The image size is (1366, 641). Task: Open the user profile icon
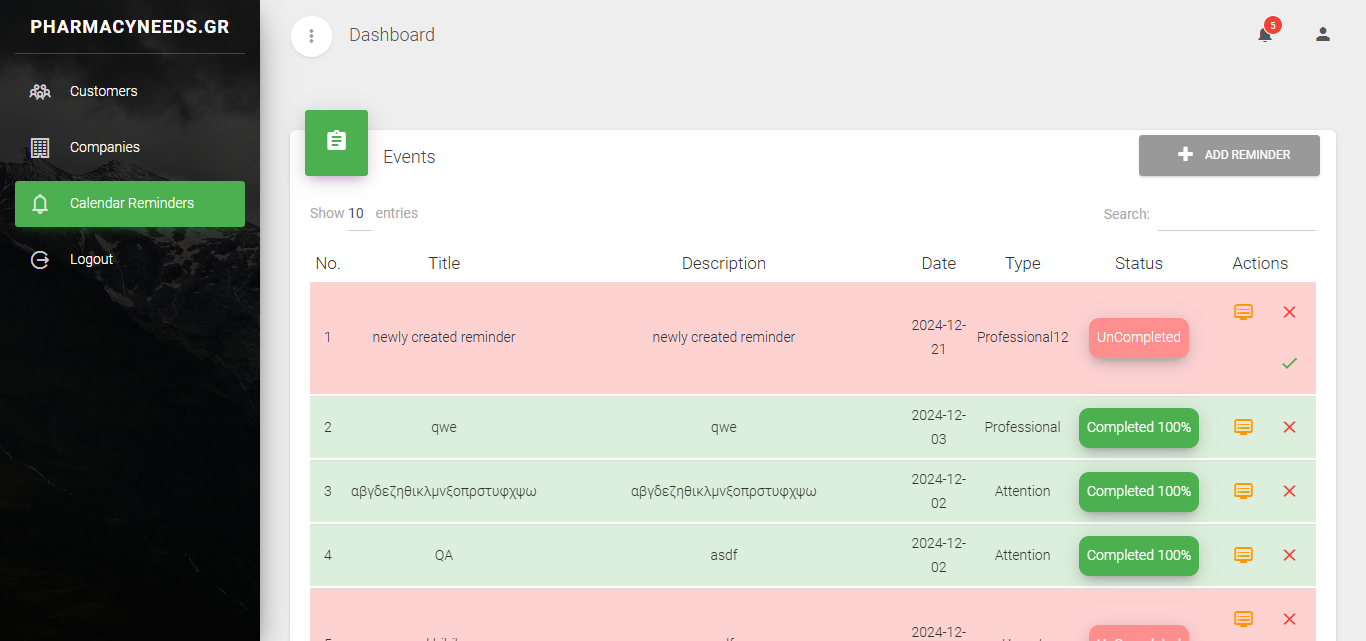click(x=1322, y=35)
